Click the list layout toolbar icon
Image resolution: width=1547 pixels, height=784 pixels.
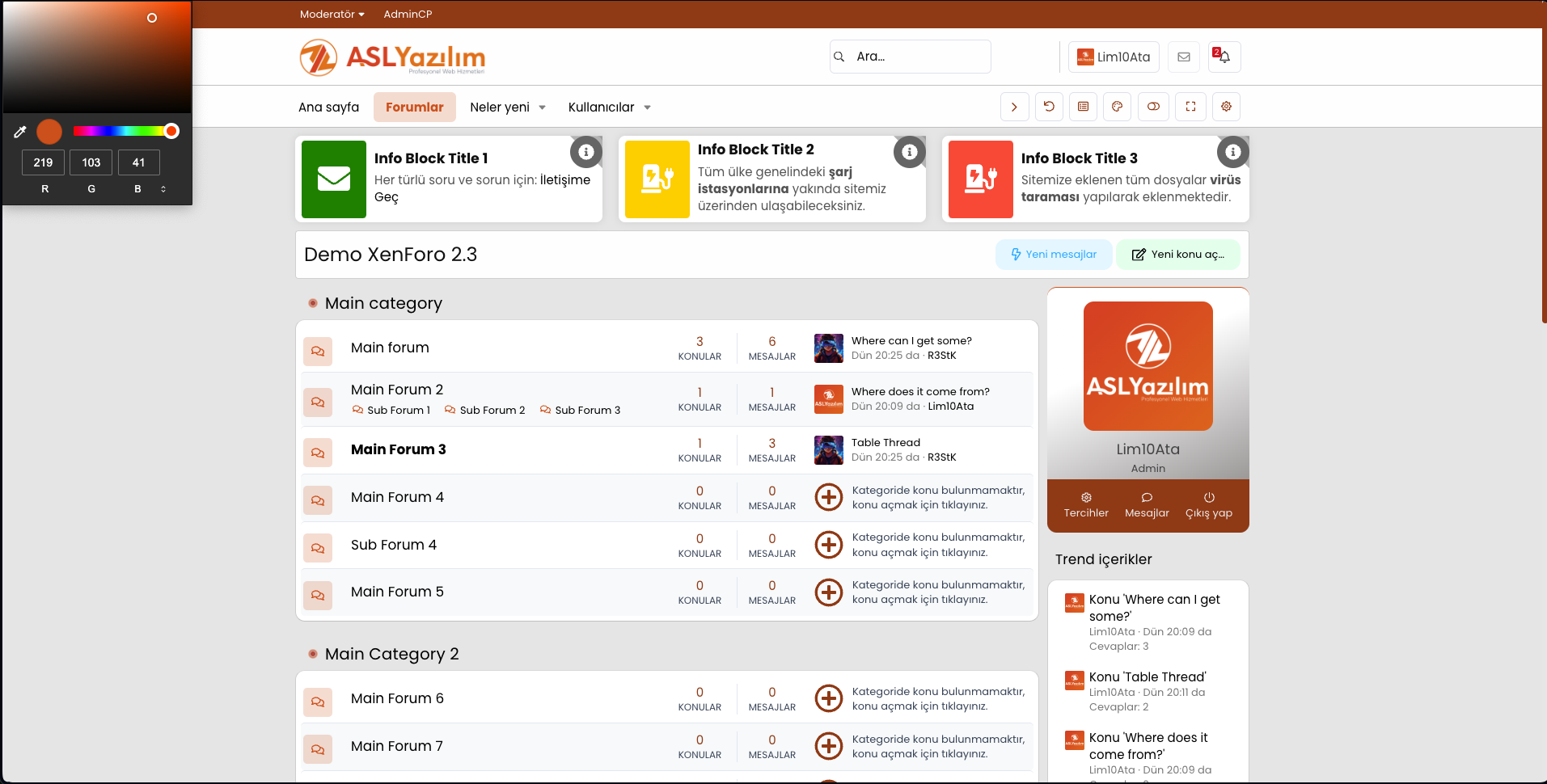(1083, 107)
